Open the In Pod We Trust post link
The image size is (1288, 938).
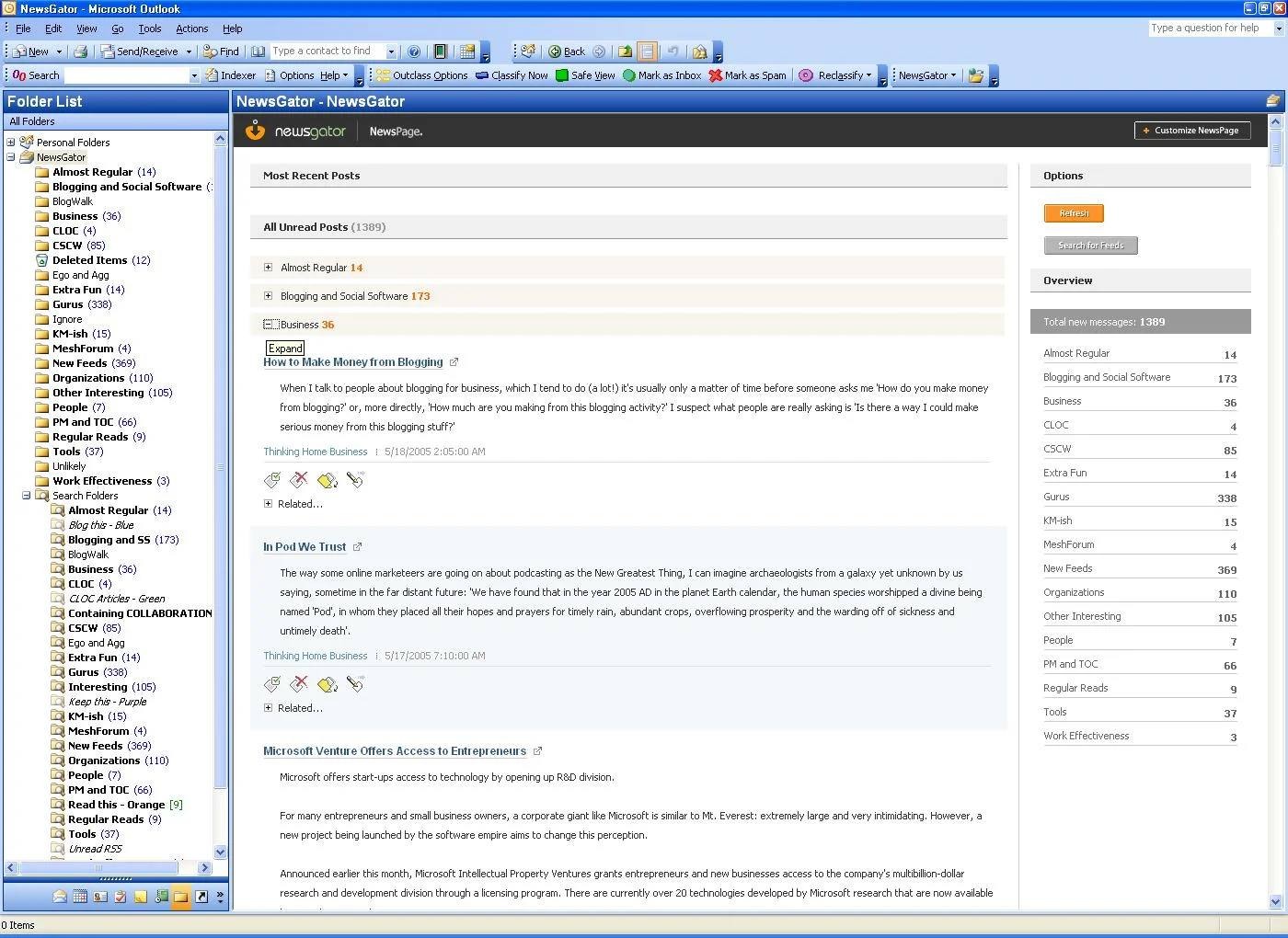[305, 547]
